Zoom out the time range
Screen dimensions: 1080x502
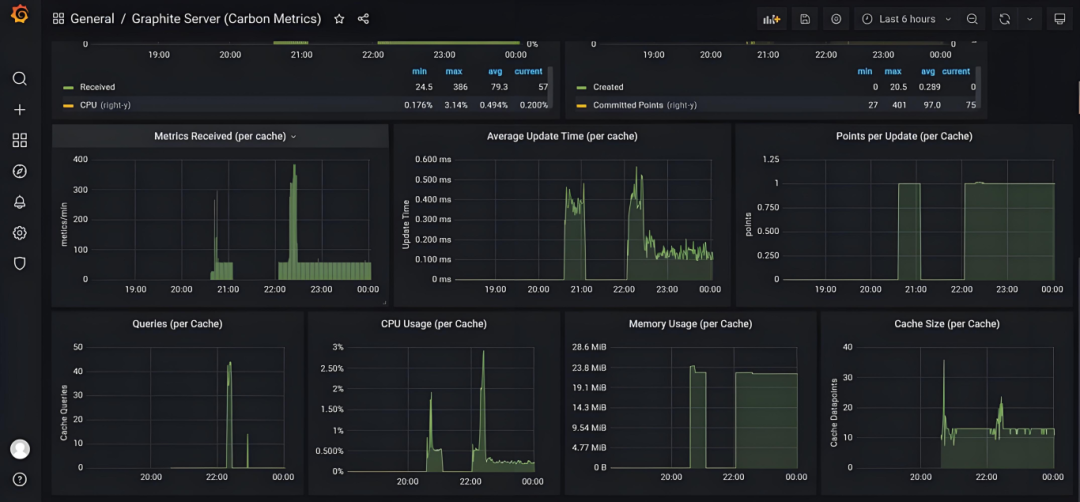pos(972,19)
